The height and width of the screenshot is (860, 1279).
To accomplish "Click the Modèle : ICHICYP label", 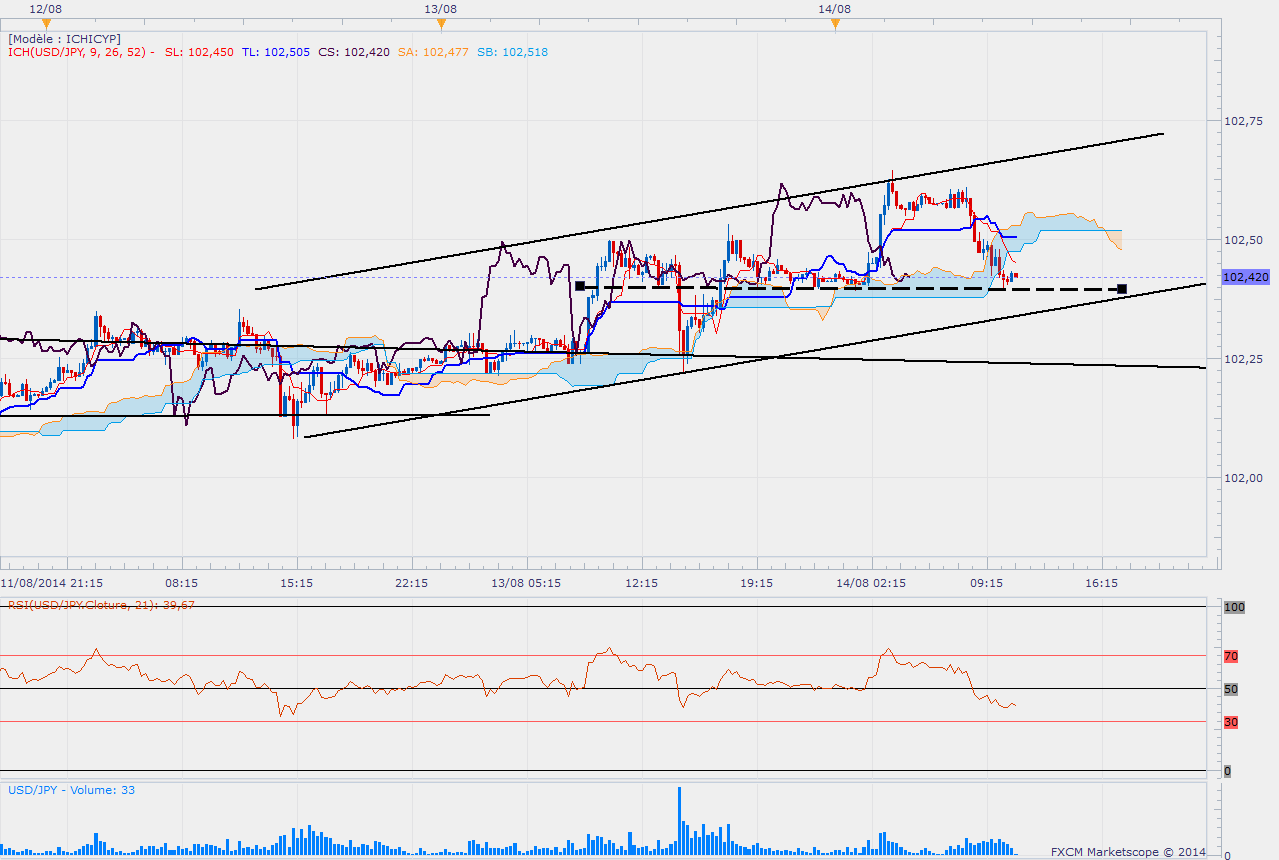I will point(64,39).
